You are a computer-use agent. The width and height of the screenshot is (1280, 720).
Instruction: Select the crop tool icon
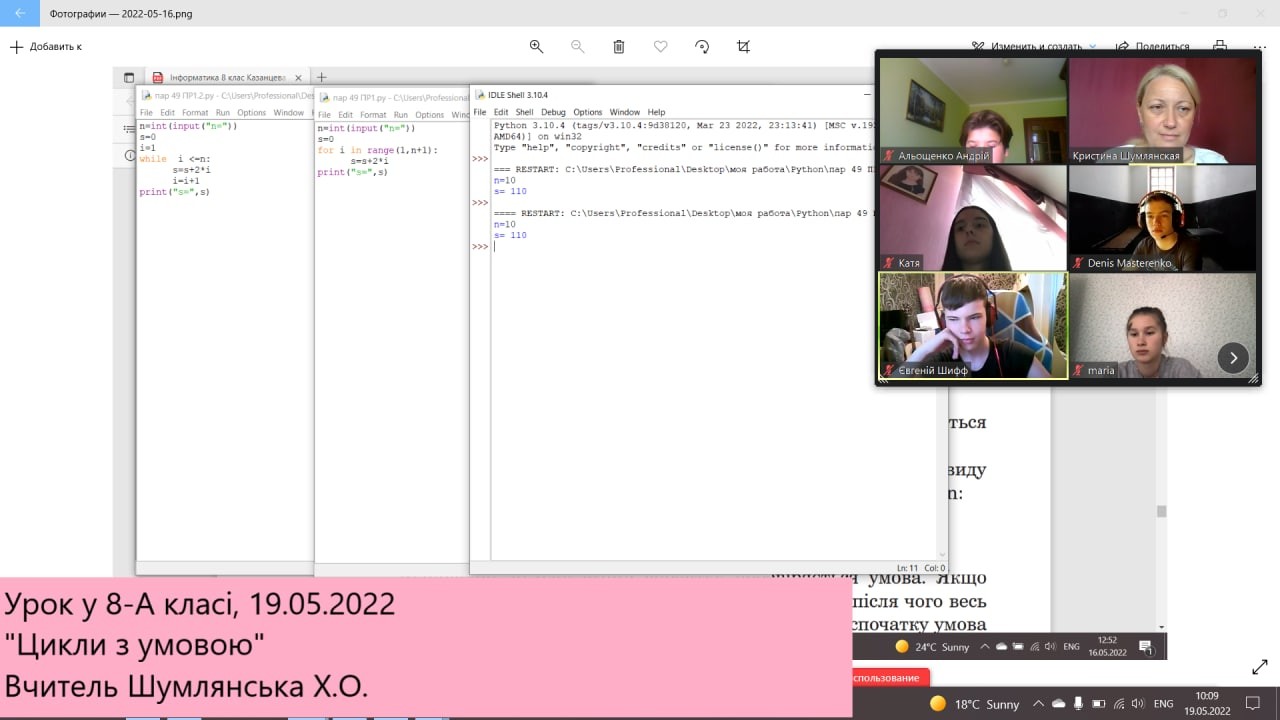tap(743, 46)
